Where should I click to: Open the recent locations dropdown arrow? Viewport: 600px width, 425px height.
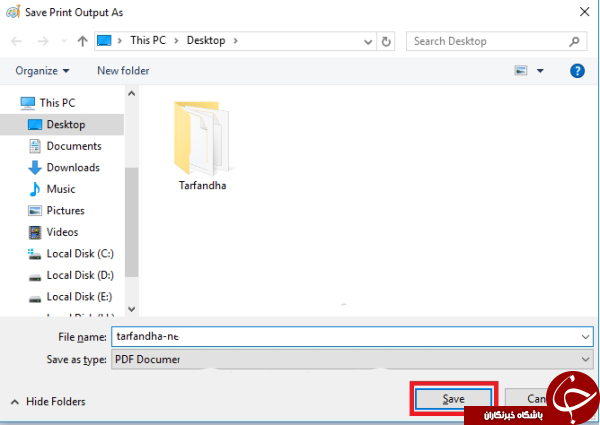pos(64,41)
